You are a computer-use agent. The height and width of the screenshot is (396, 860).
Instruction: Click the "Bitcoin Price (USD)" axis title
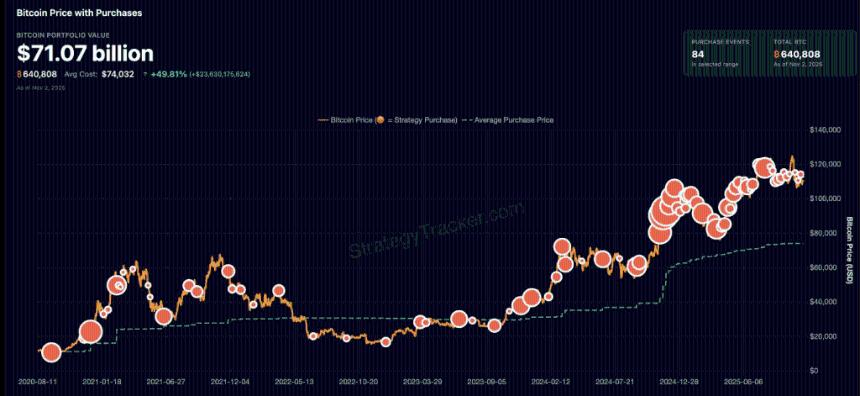pyautogui.click(x=850, y=250)
